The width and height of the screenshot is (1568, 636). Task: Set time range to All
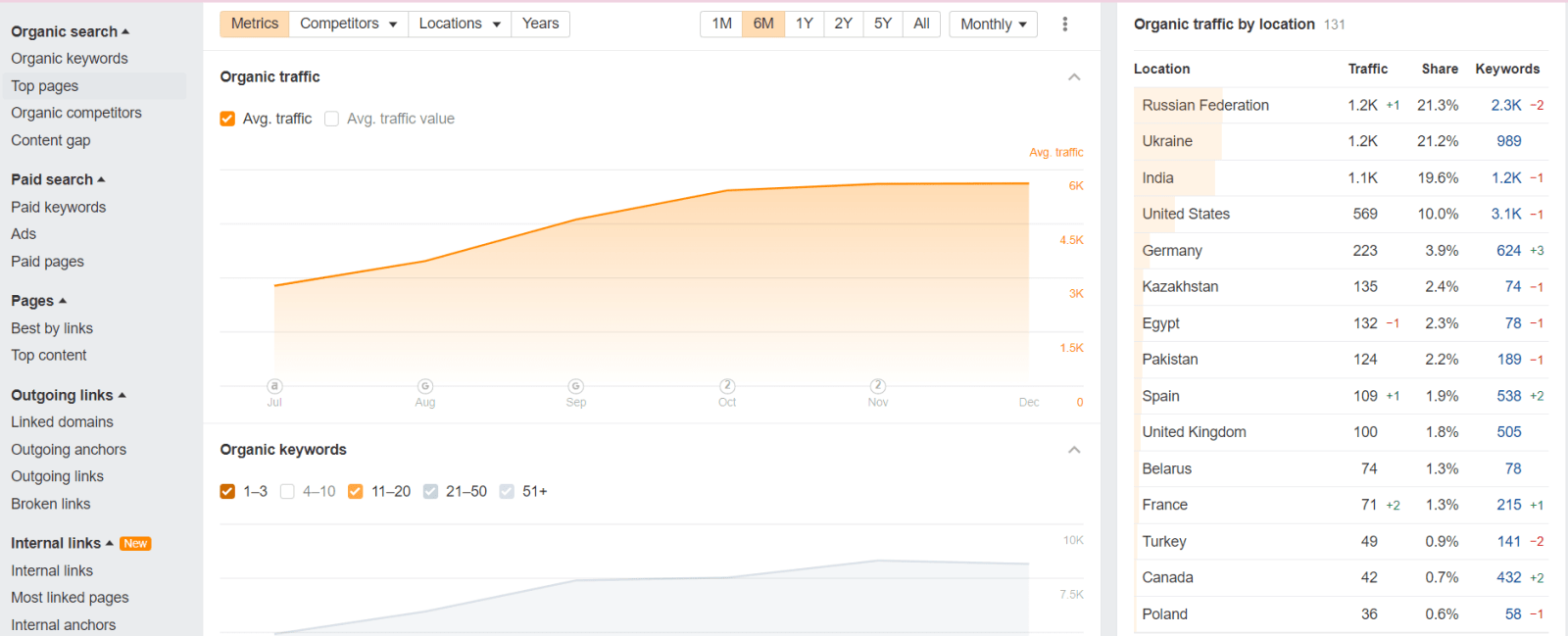tap(921, 24)
